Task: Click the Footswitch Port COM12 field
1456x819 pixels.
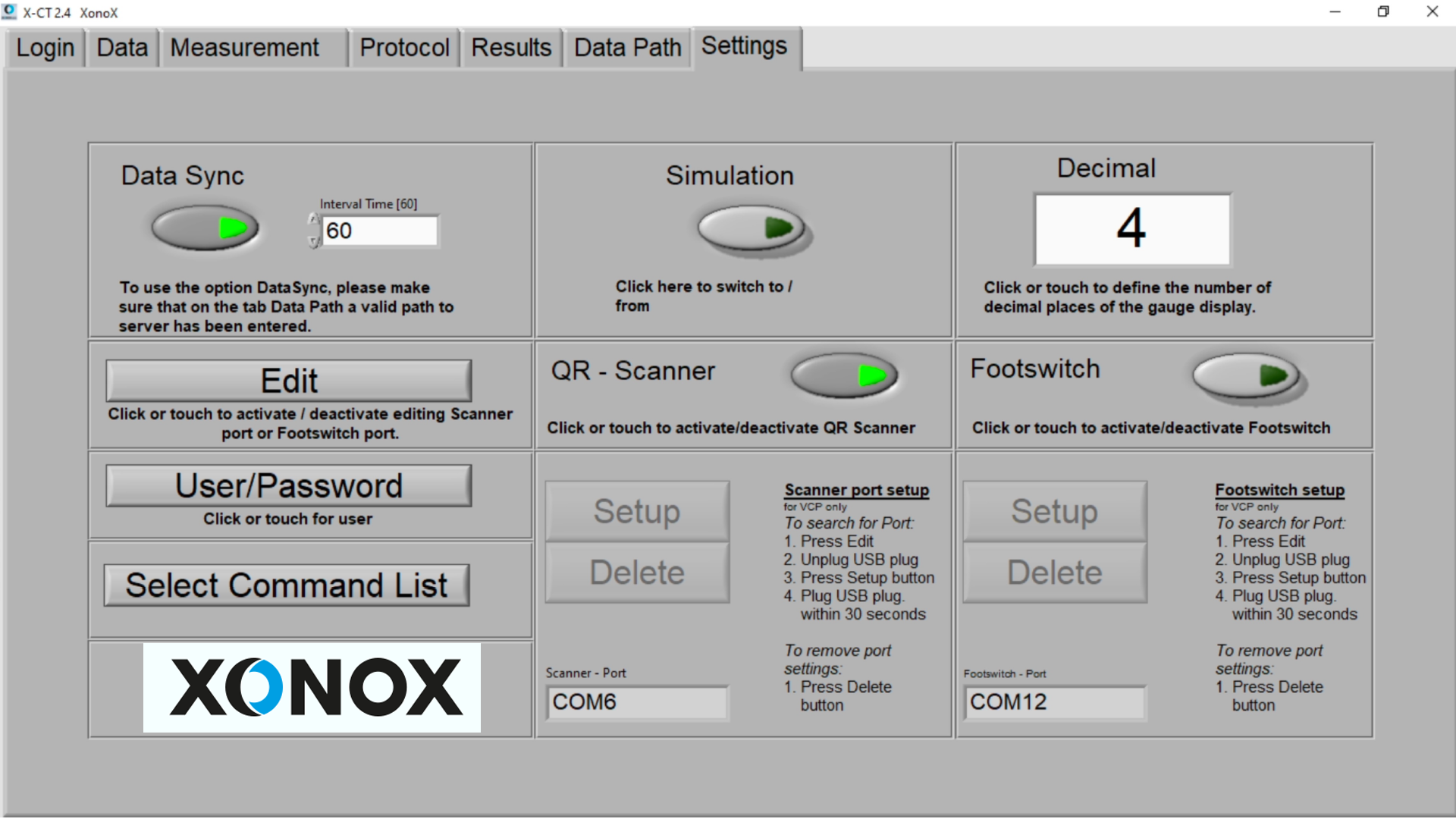Action: pyautogui.click(x=1053, y=702)
